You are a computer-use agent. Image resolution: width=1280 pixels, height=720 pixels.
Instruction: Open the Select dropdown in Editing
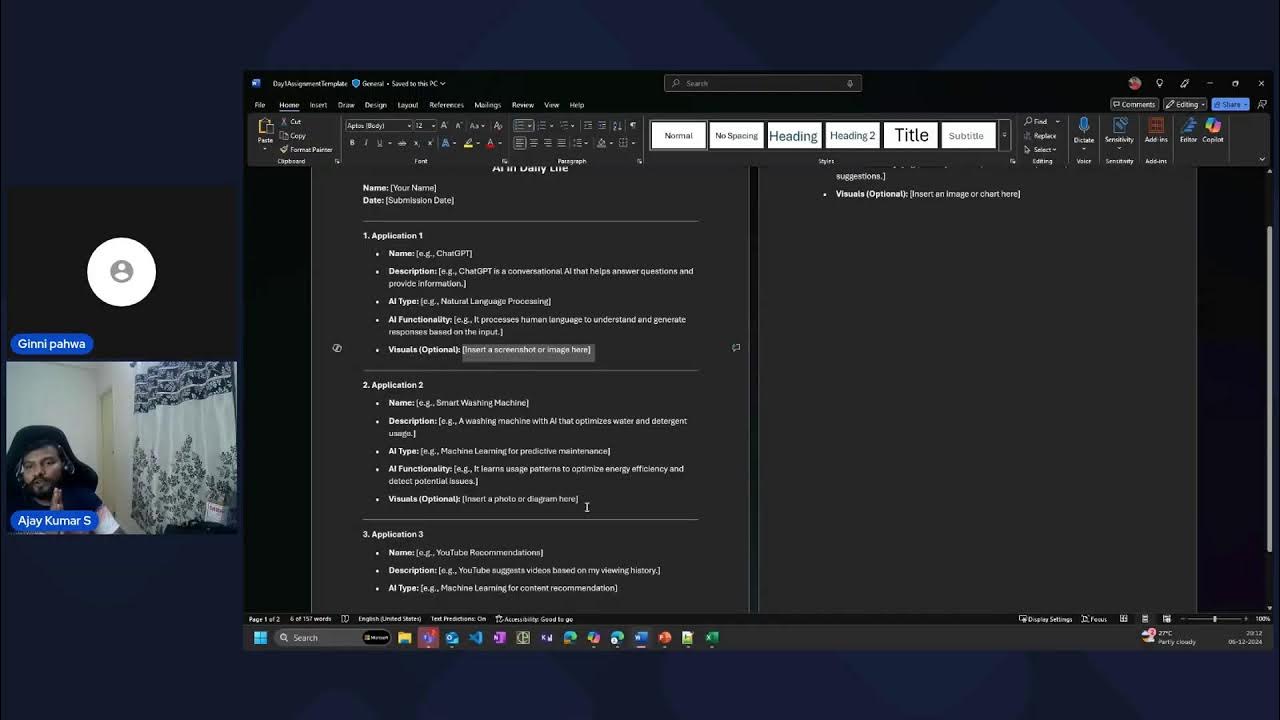[x=1041, y=150]
